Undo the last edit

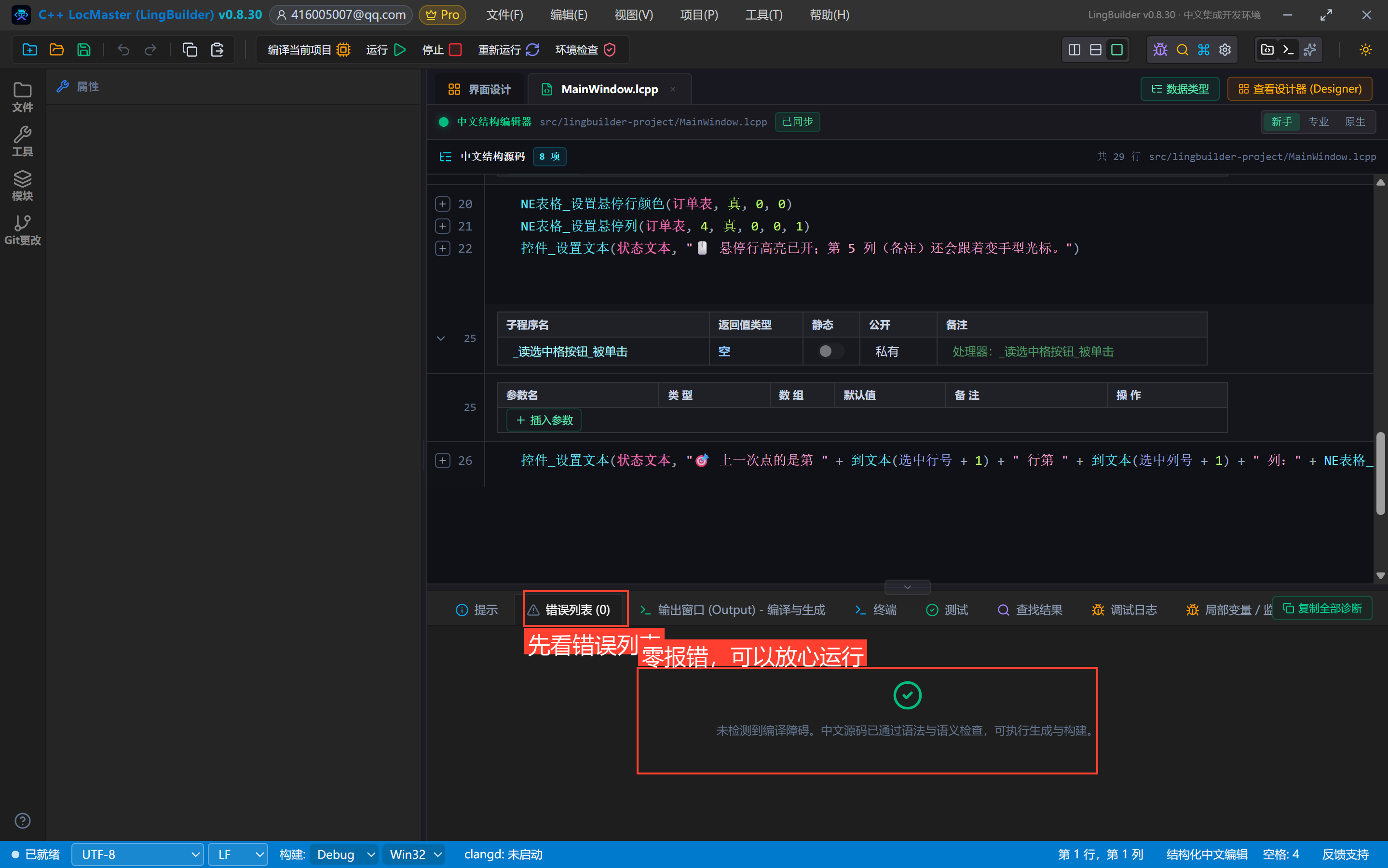[123, 50]
